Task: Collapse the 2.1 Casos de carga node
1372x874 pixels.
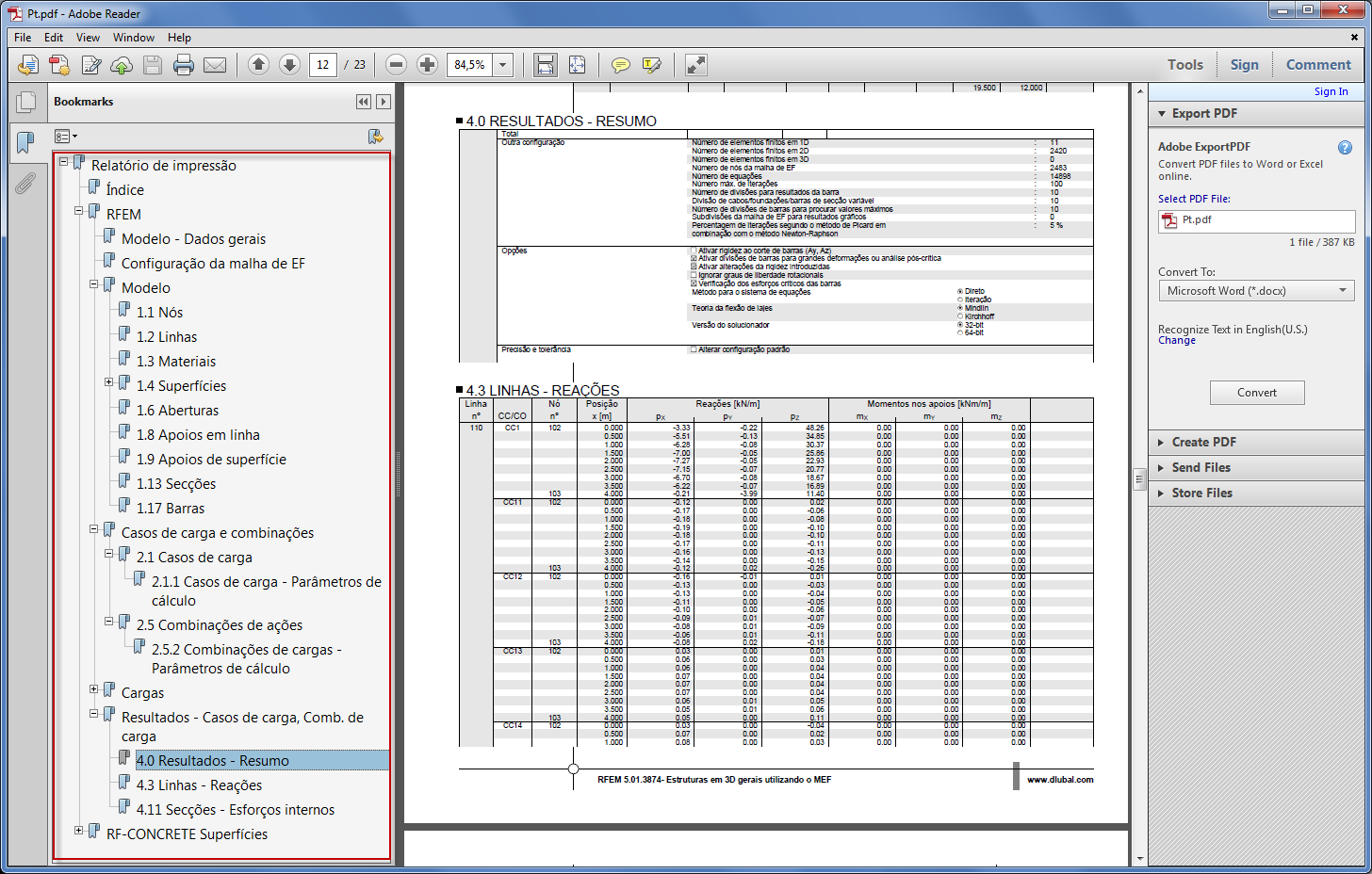Action: 108,554
